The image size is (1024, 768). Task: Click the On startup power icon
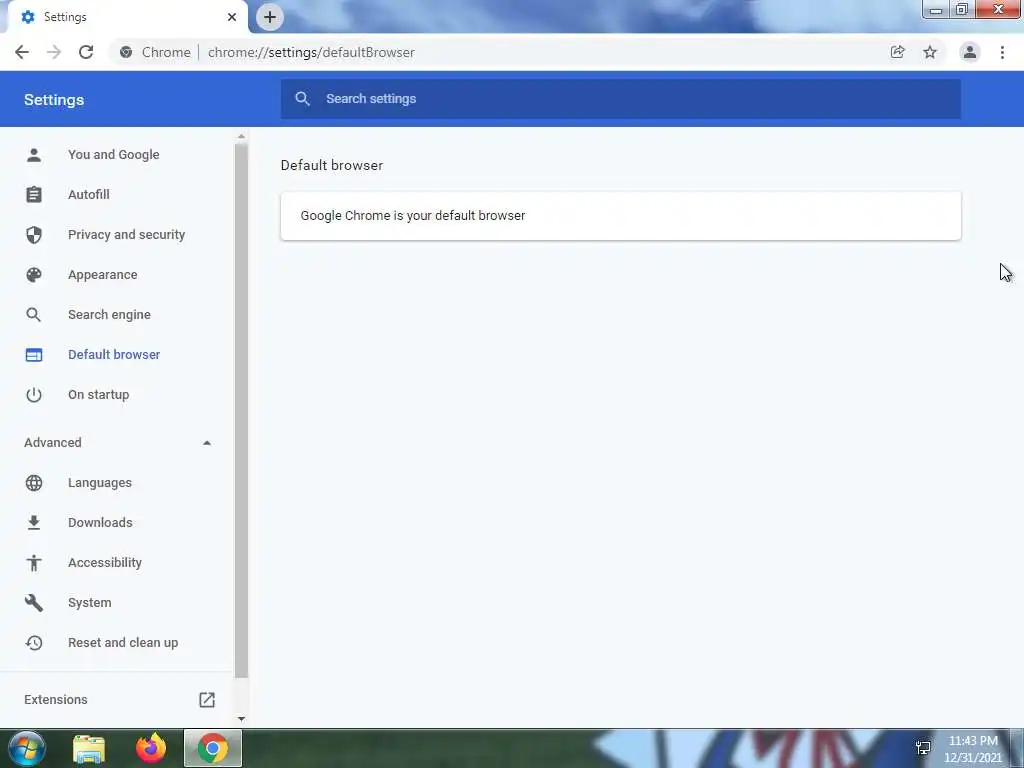[34, 394]
